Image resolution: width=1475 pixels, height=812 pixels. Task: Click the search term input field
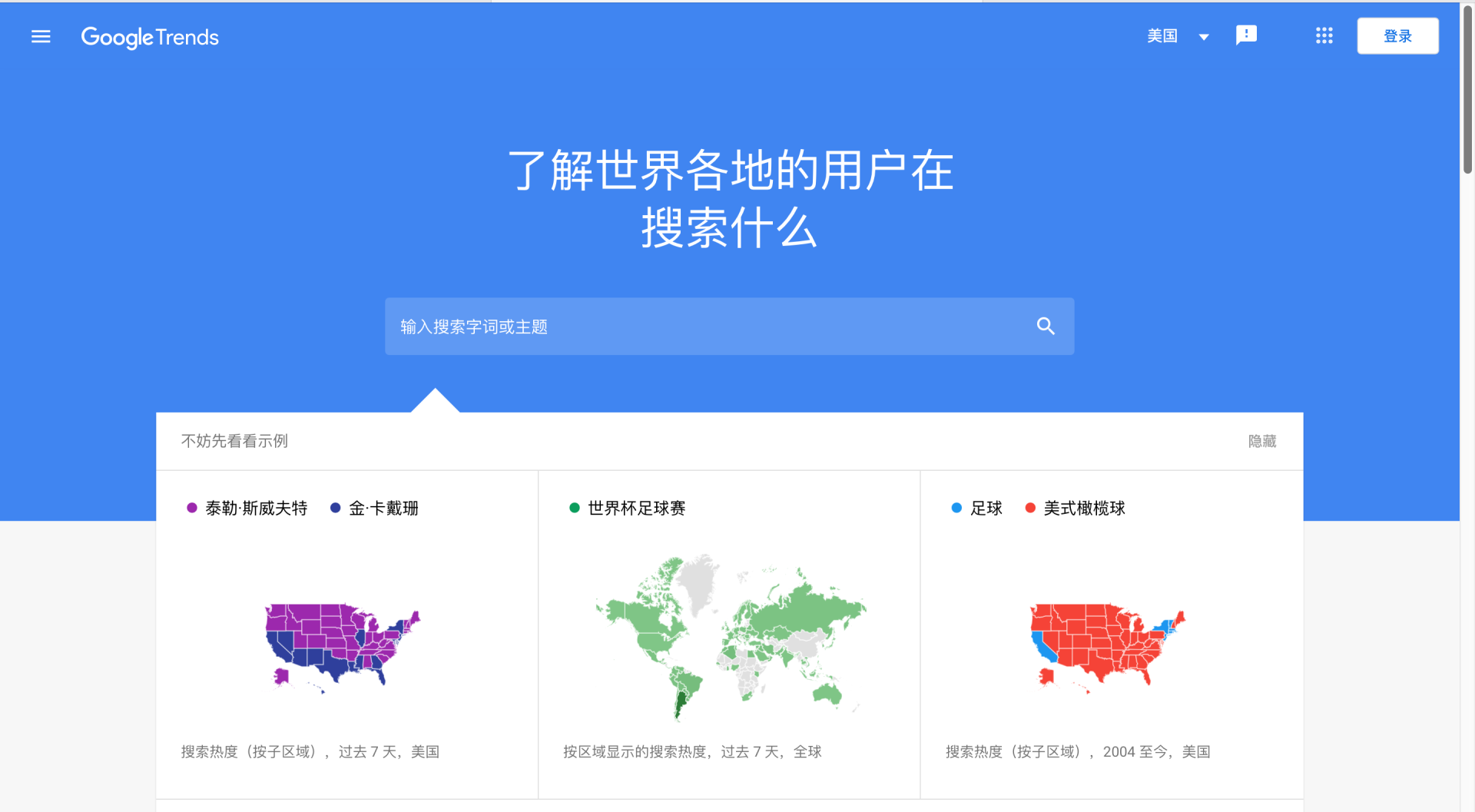[x=691, y=326]
